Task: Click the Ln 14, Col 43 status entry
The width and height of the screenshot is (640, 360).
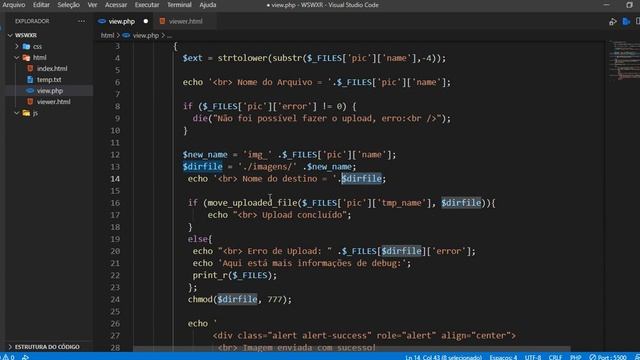Action: pyautogui.click(x=443, y=357)
